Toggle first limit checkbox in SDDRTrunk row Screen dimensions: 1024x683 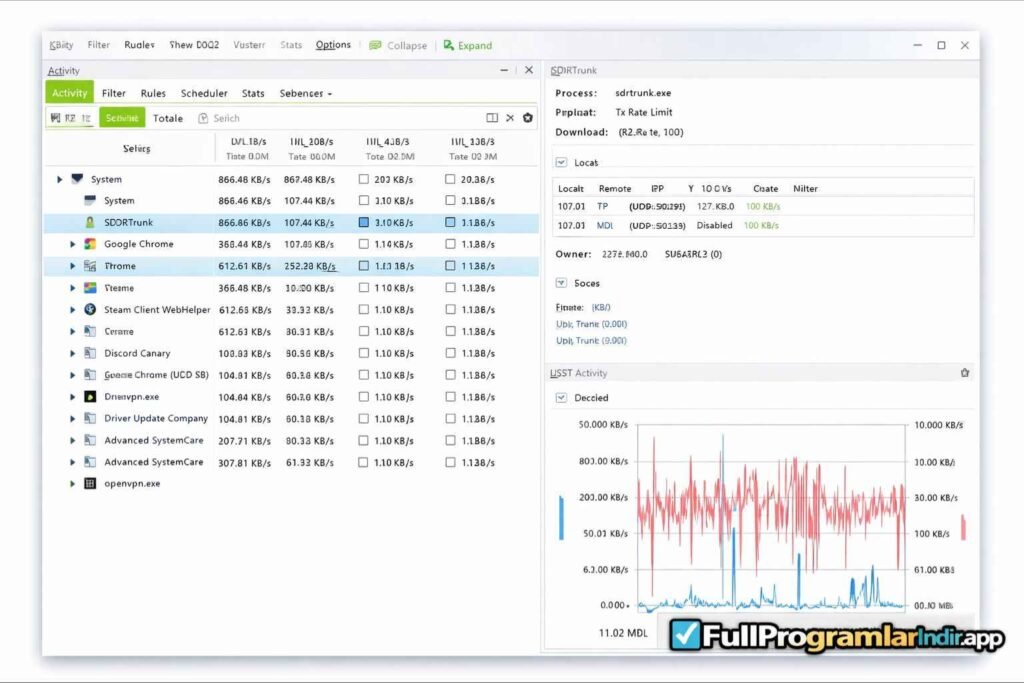[364, 222]
